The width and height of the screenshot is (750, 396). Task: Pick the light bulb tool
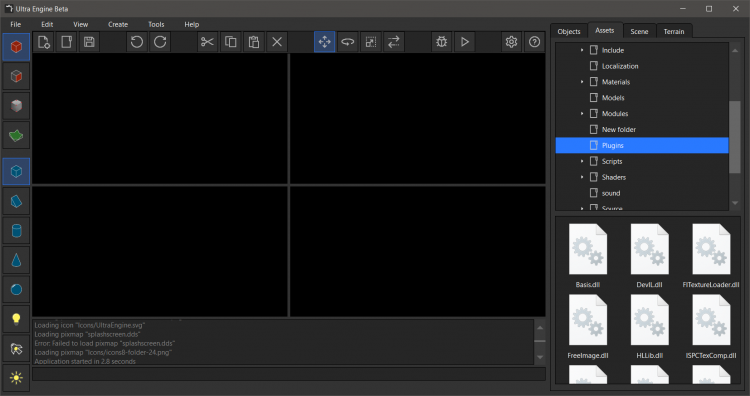[x=16, y=319]
